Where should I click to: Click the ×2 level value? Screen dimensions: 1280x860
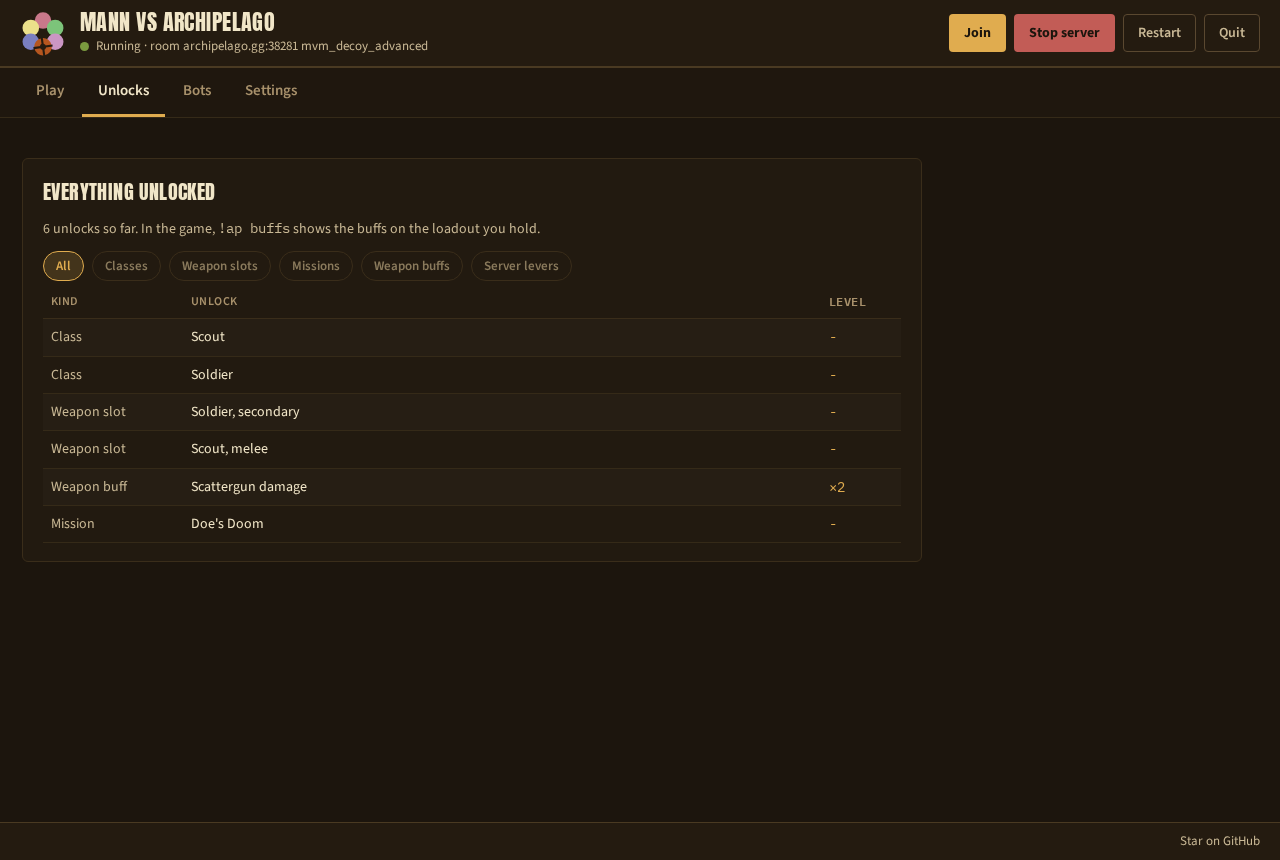click(837, 487)
